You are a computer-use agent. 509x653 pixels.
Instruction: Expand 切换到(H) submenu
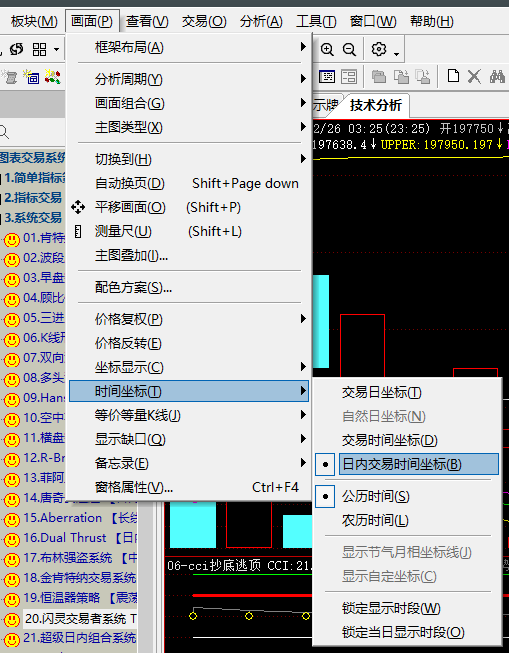pos(189,159)
